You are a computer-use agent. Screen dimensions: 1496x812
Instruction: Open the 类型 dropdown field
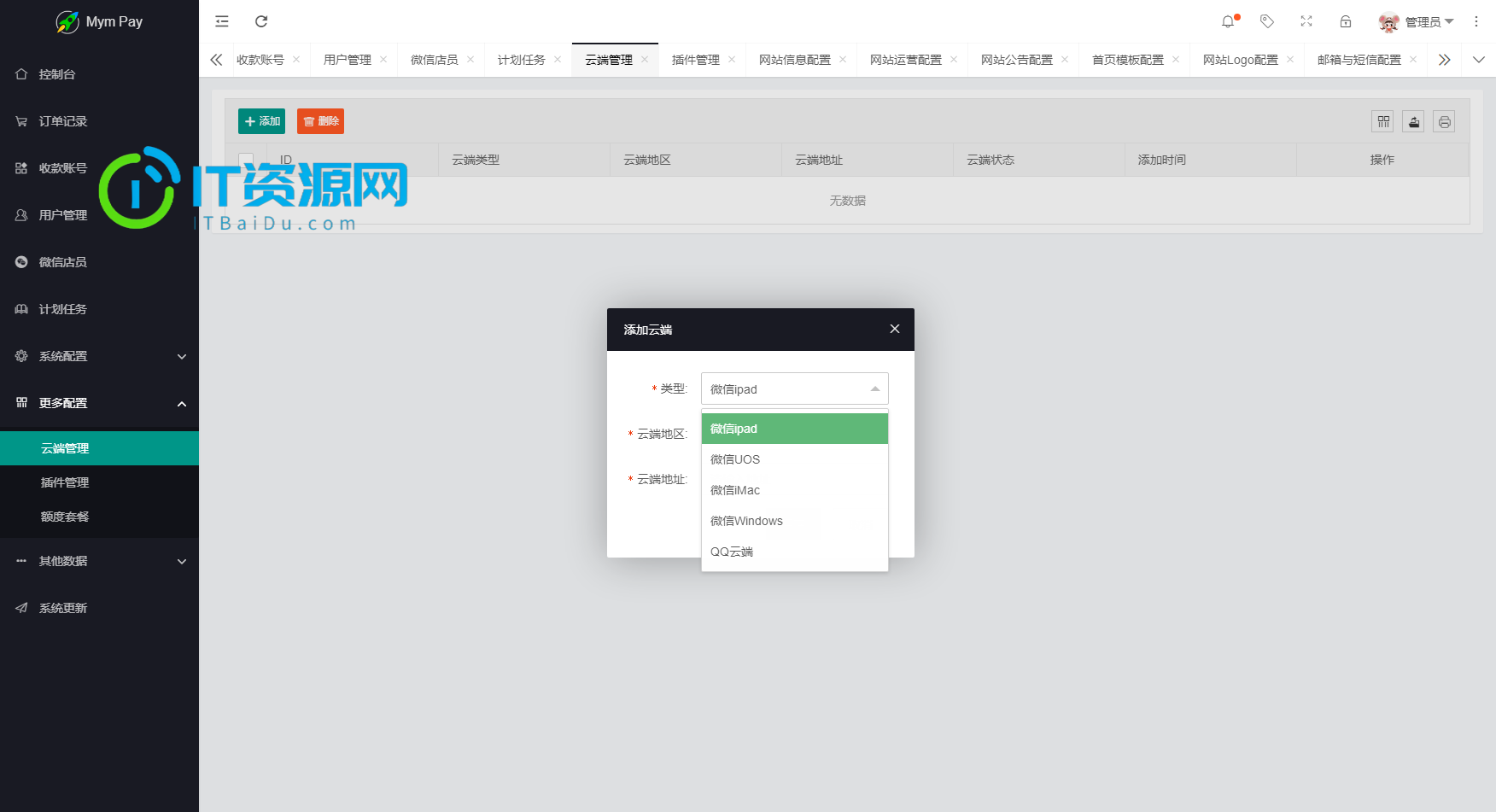pos(795,388)
